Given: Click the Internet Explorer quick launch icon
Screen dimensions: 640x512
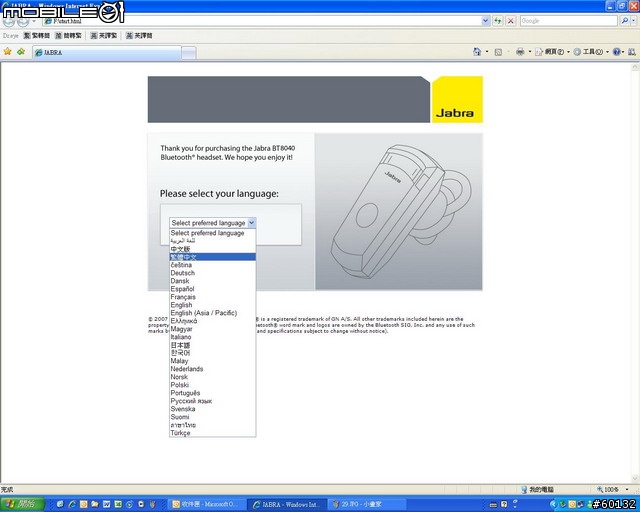Looking at the screenshot, I should tap(72, 505).
